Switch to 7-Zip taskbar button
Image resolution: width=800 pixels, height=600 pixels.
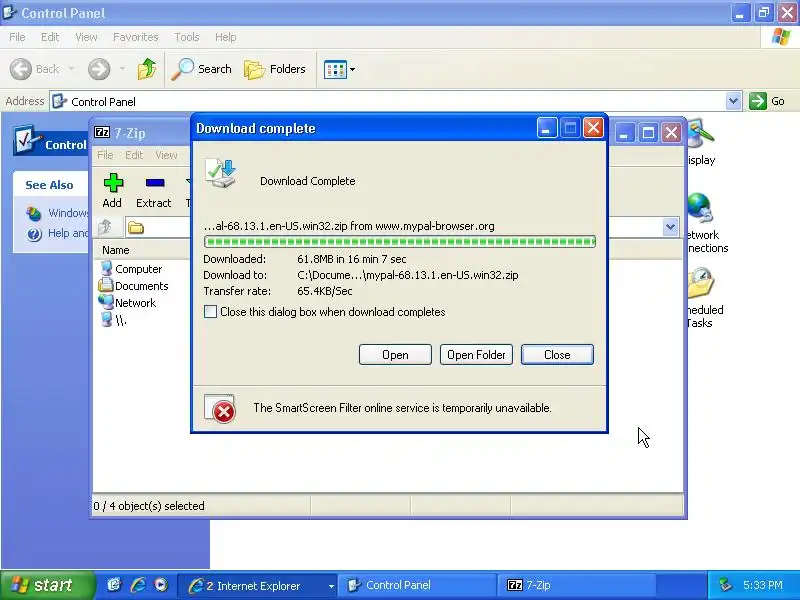click(578, 586)
